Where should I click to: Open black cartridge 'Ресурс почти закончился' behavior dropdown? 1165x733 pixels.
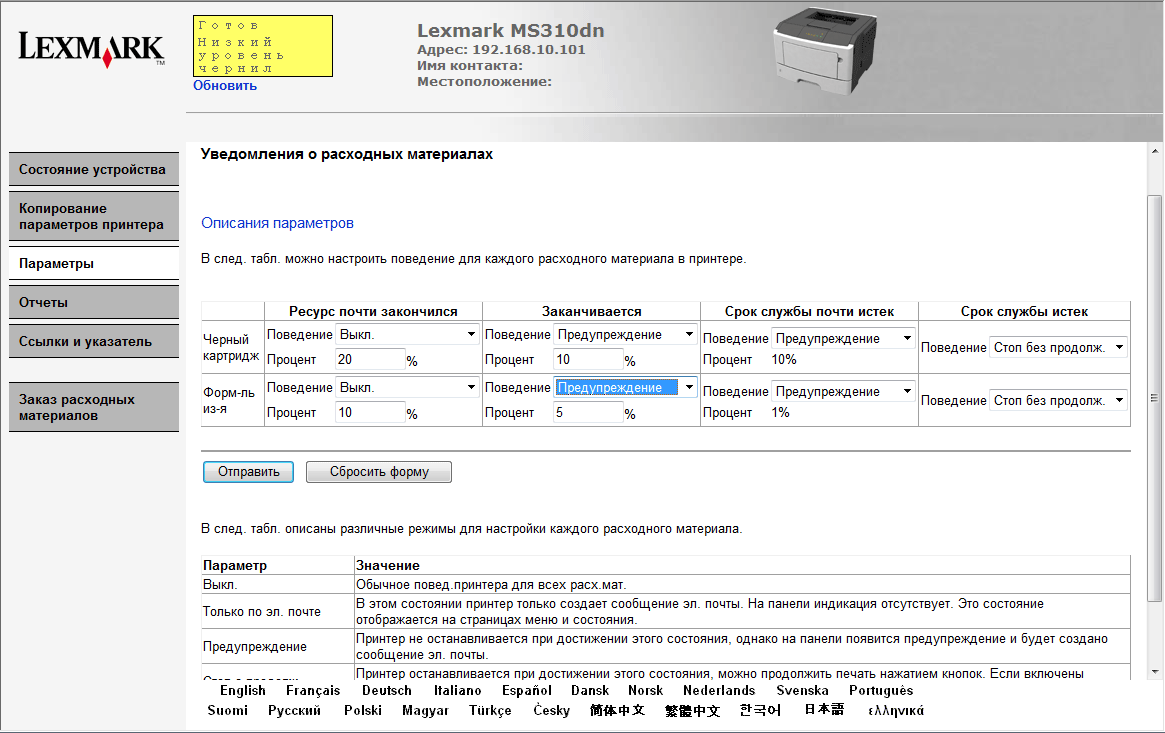tap(407, 334)
